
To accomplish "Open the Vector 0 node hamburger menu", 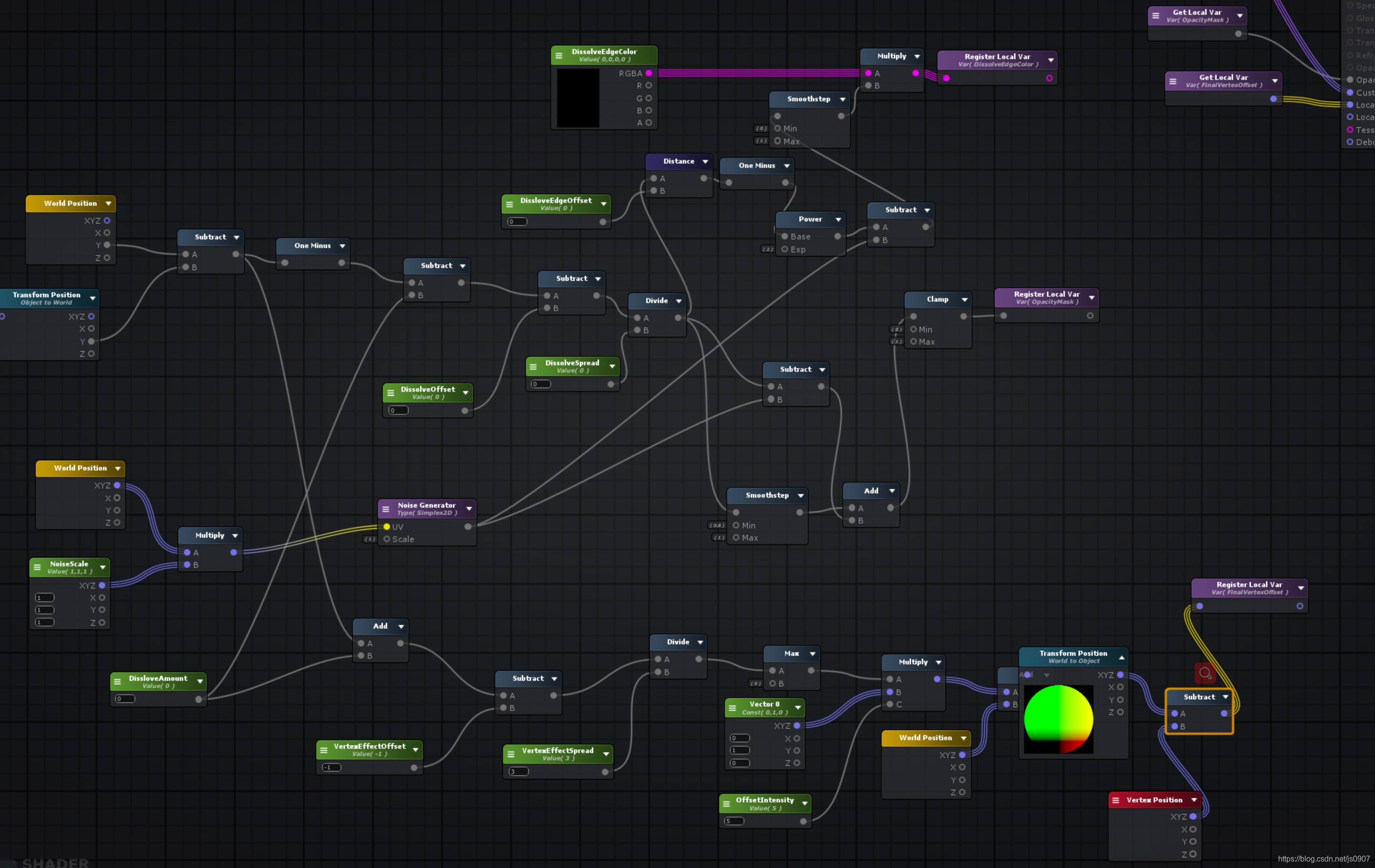I will (x=733, y=708).
